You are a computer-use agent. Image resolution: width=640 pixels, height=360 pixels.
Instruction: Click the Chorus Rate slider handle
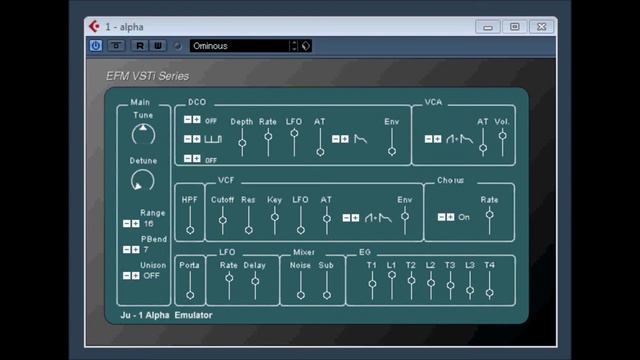click(489, 214)
